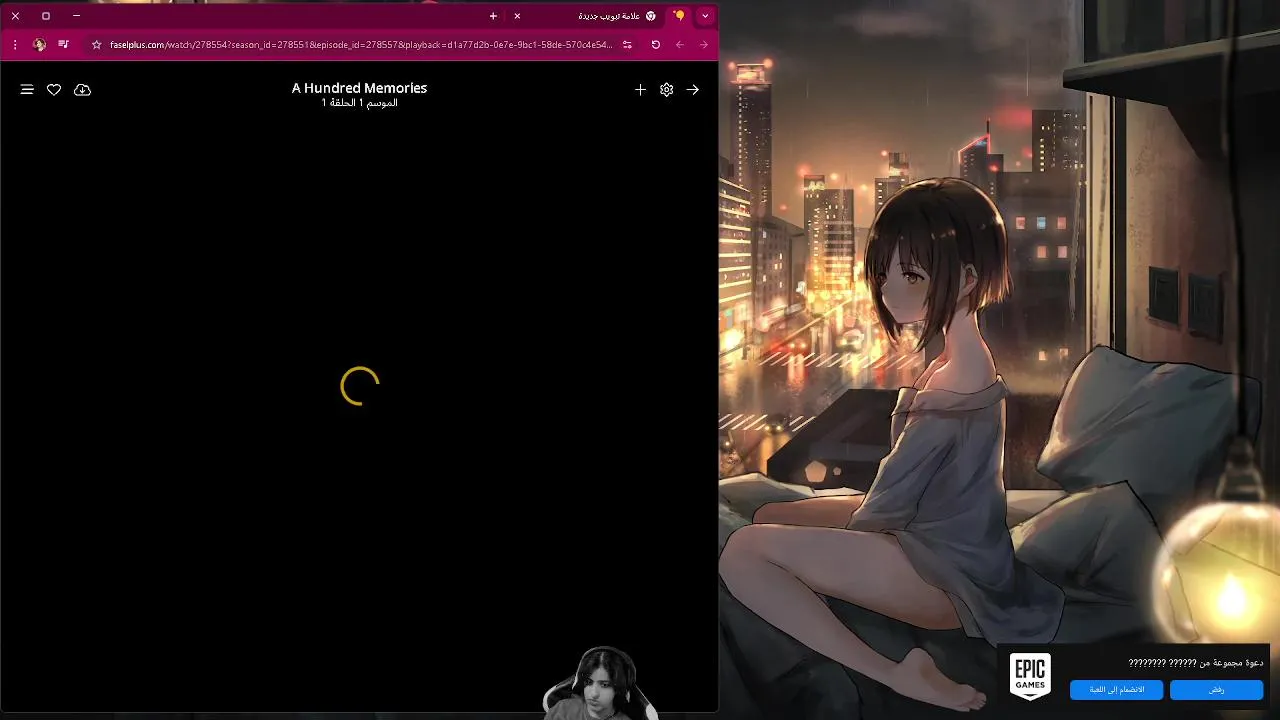Maximize the browser window
The width and height of the screenshot is (1280, 720).
point(46,16)
